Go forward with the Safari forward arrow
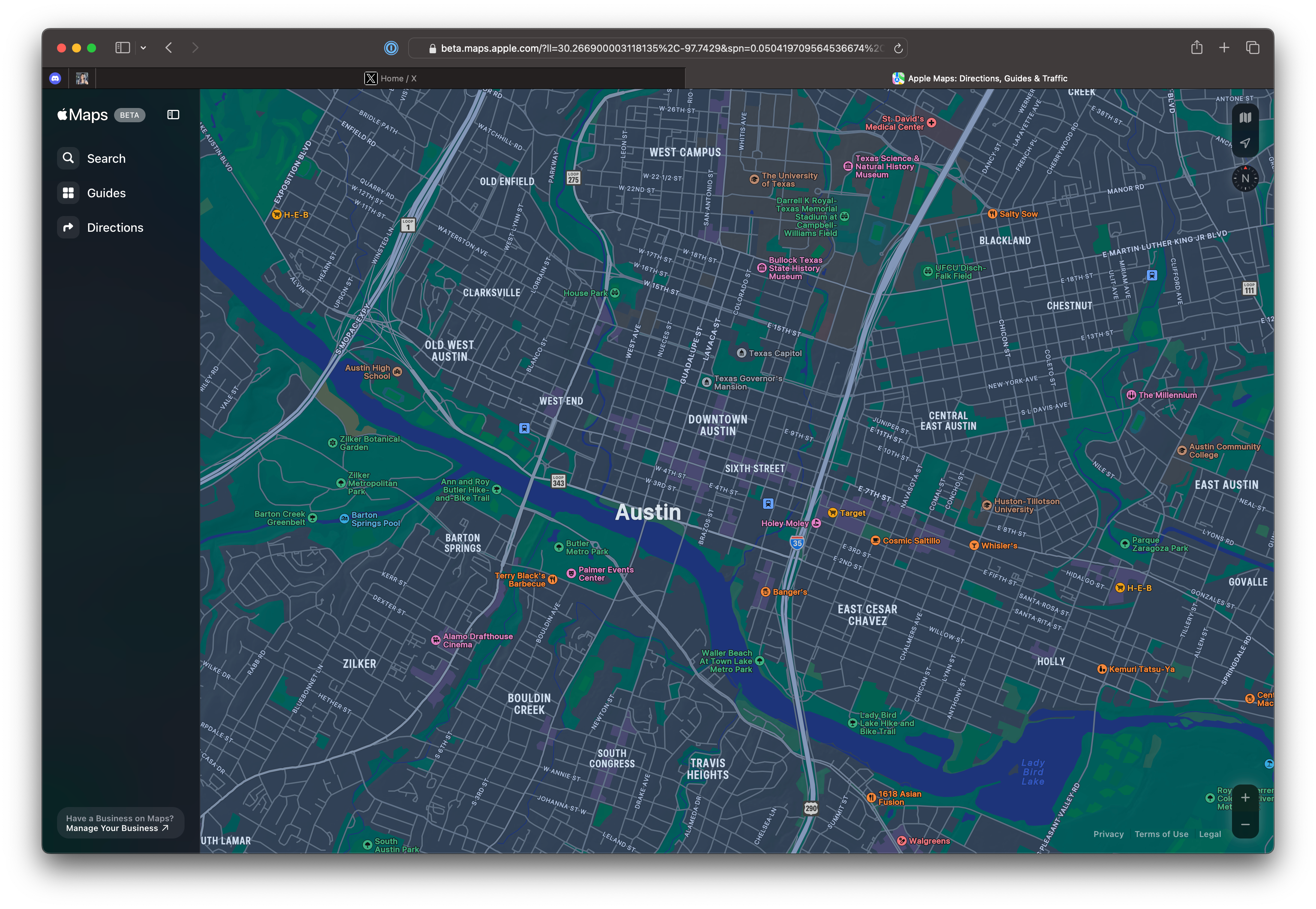Viewport: 1316px width, 909px height. point(195,48)
